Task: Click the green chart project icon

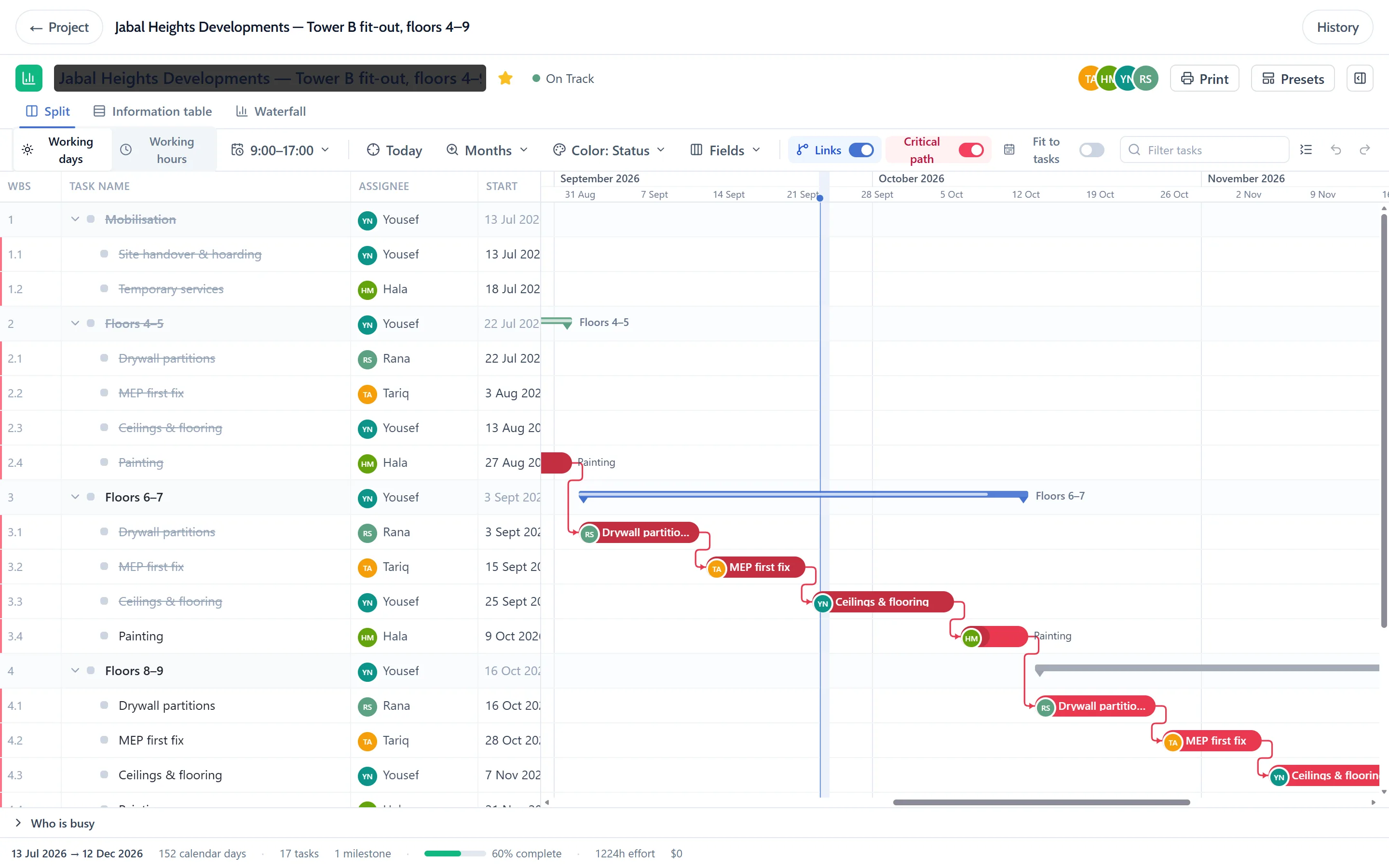Action: tap(29, 78)
